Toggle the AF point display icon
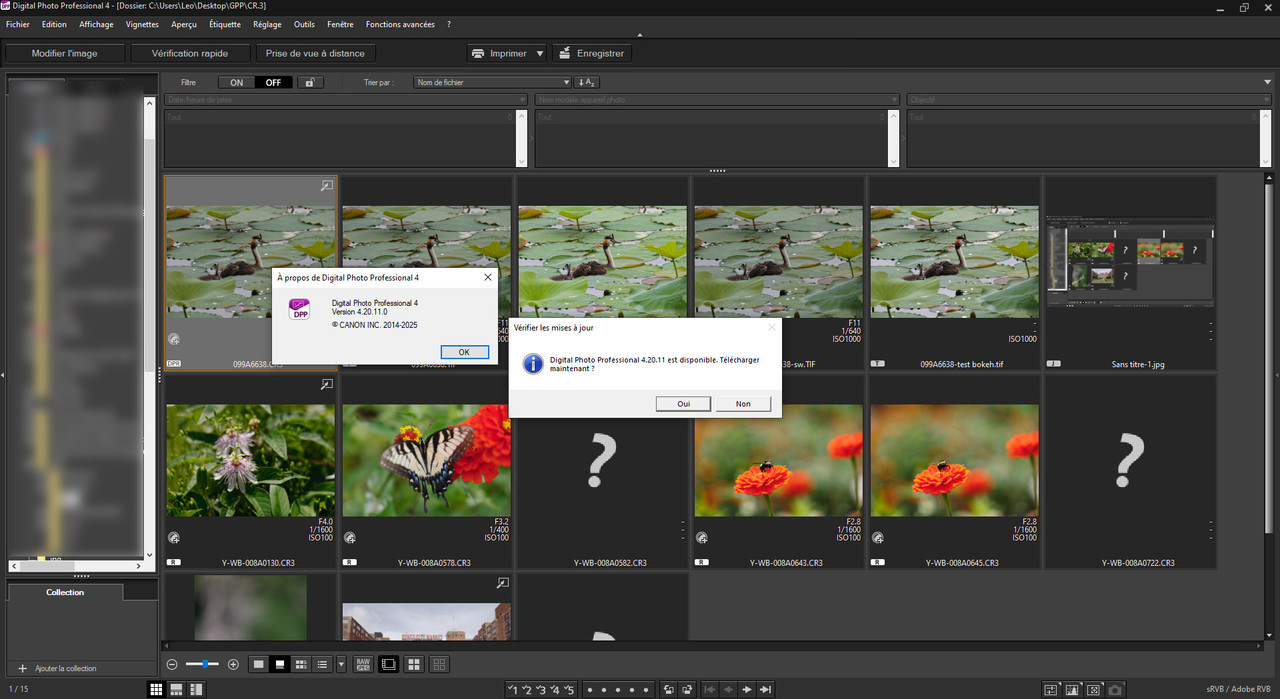The width and height of the screenshot is (1280, 699). (1094, 689)
